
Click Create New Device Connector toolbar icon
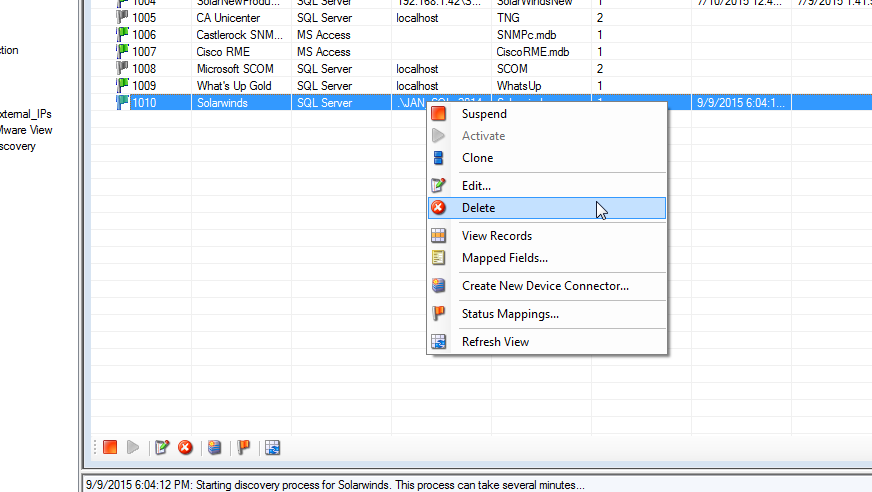[215, 447]
